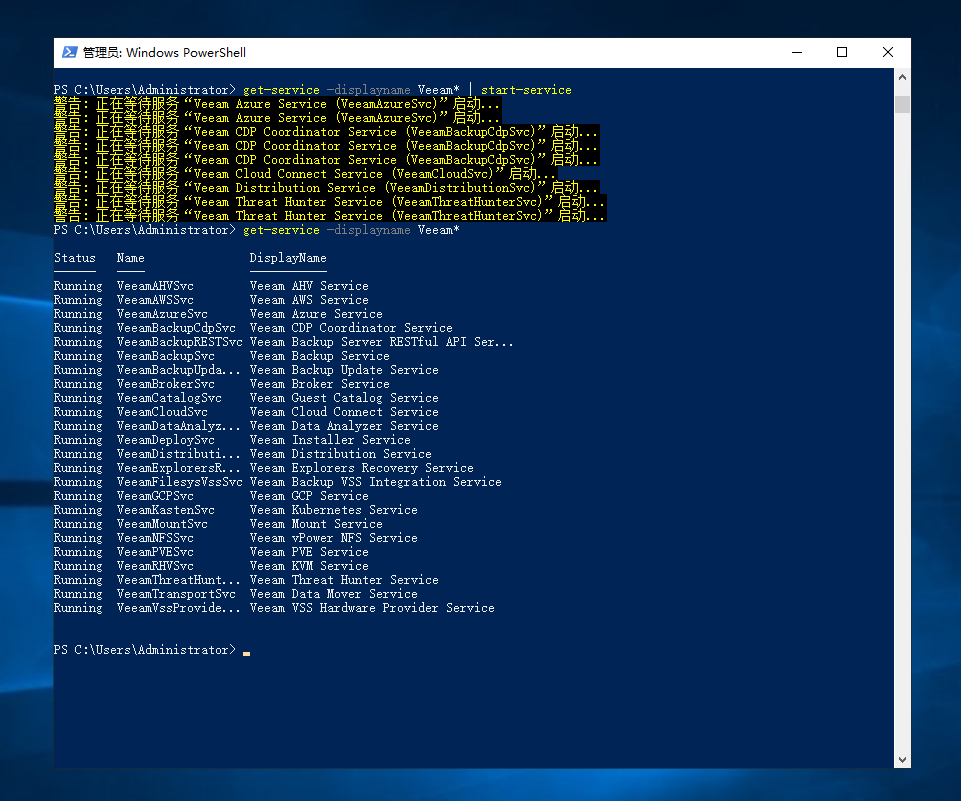Click 'VeeamBackupRESTSvc' service name
Viewport: 961px width, 801px height.
coord(180,342)
